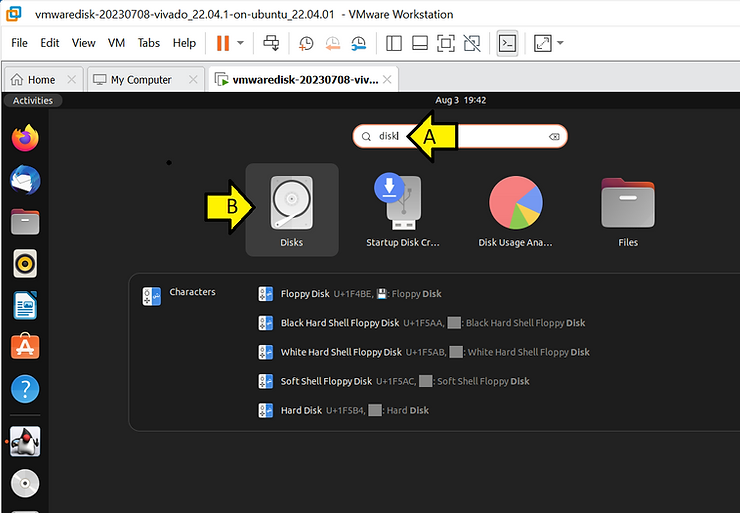Image resolution: width=740 pixels, height=513 pixels.
Task: Toggle the console view toolbar button
Action: (x=507, y=43)
